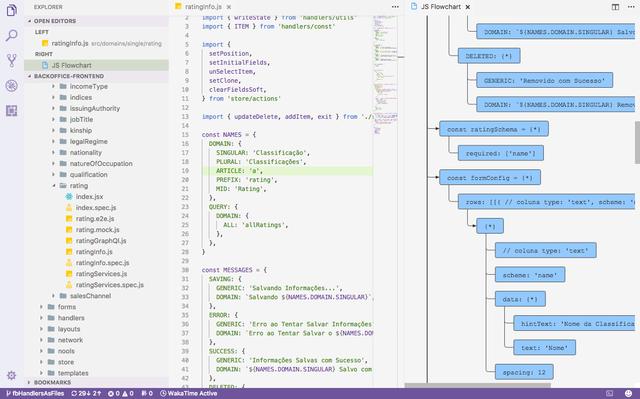Click the 'const formConfig' flowchart node
The width and height of the screenshot is (640, 399).
[490, 178]
